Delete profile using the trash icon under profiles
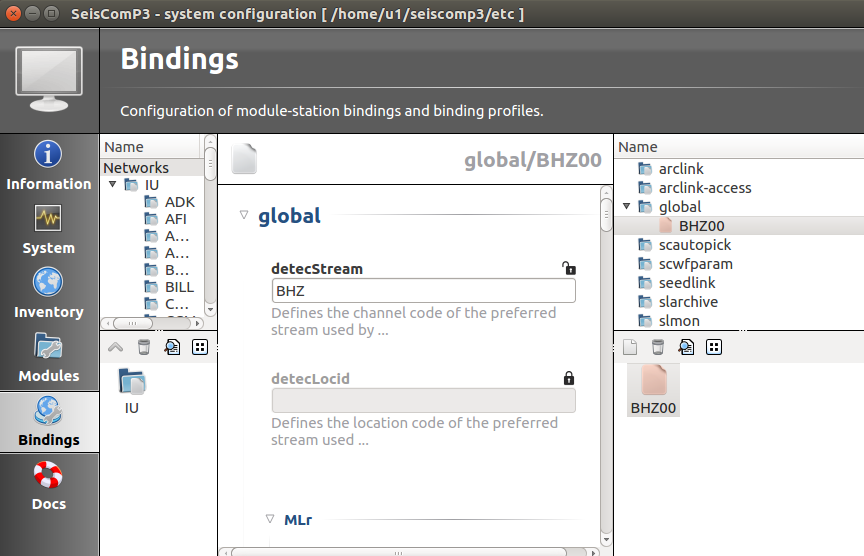Image resolution: width=864 pixels, height=556 pixels. [x=657, y=347]
